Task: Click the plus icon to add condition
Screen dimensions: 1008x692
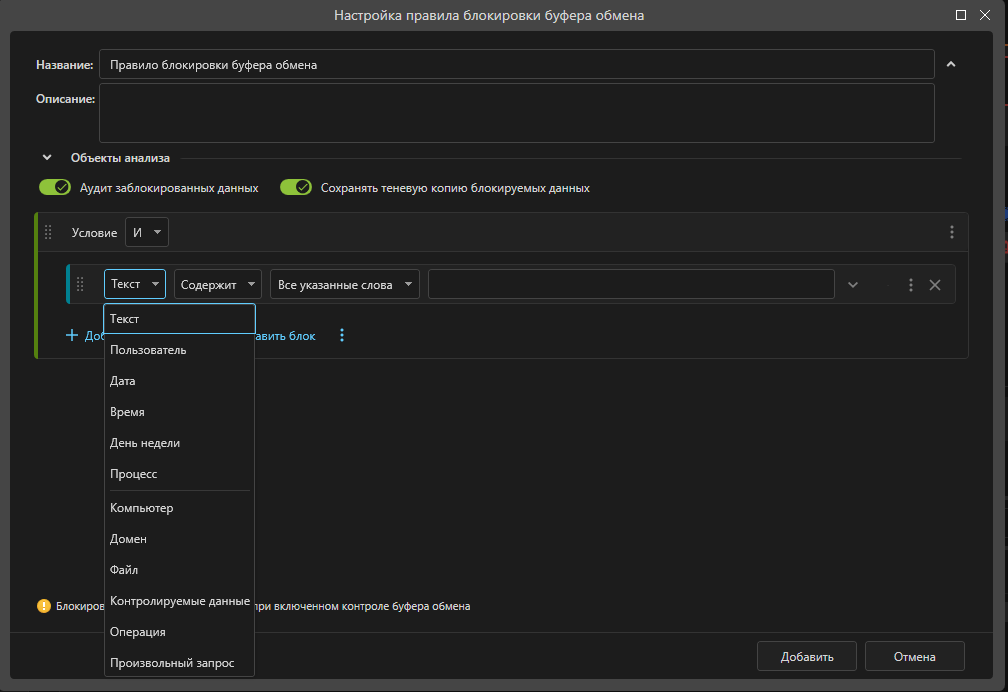Action: 72,336
